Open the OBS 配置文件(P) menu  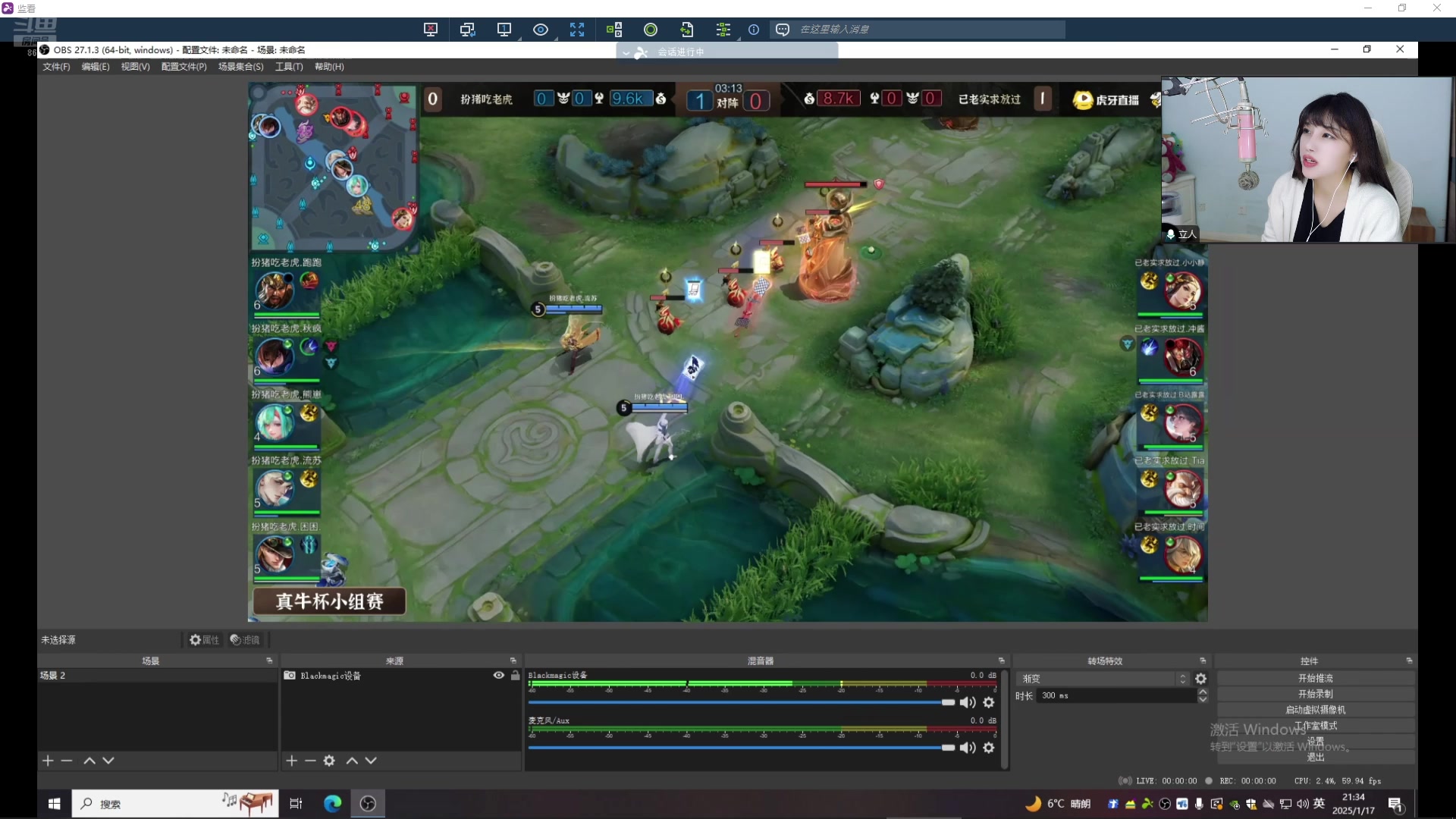click(184, 67)
